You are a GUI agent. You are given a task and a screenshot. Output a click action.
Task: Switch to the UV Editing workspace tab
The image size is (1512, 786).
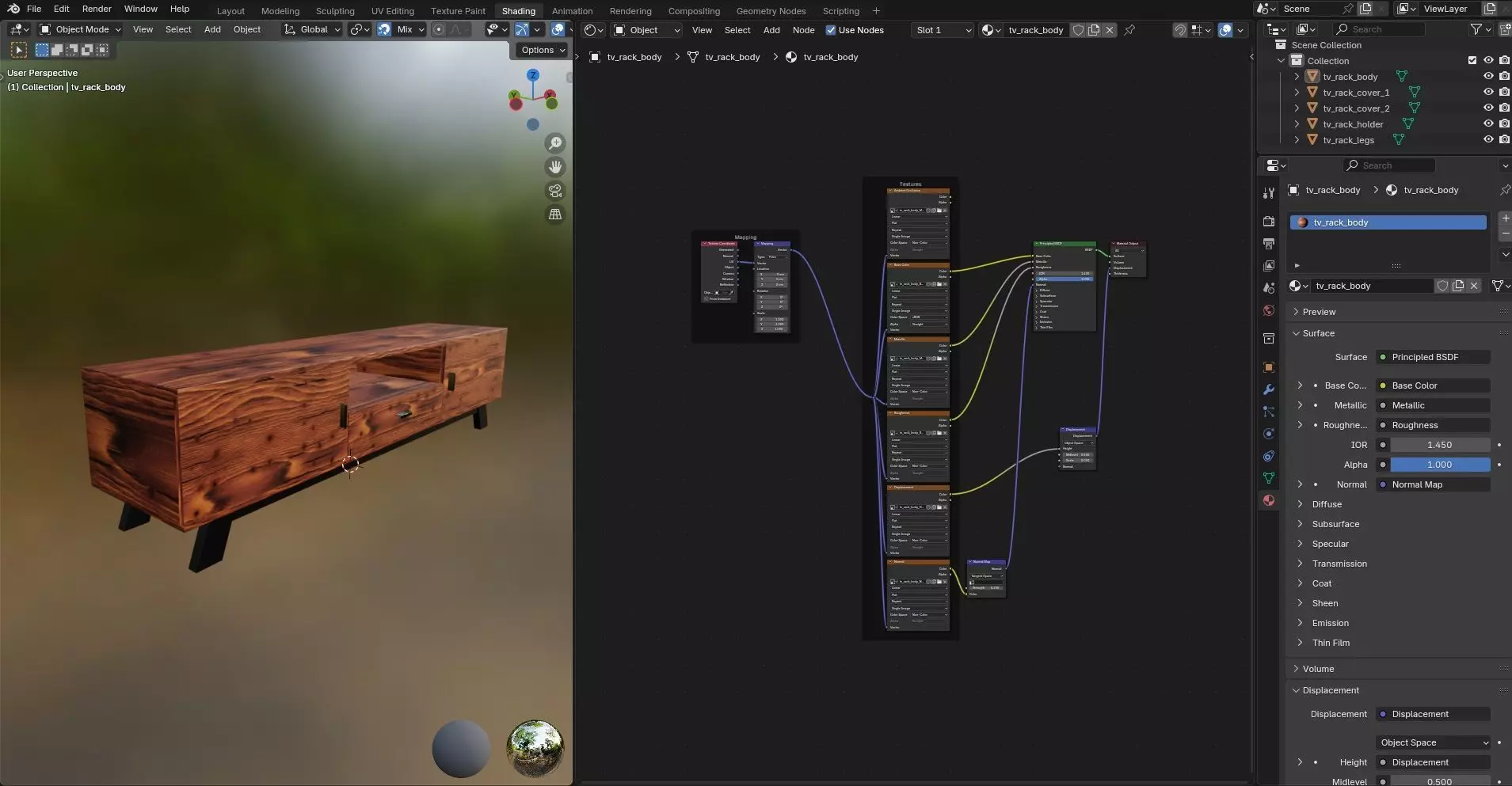tap(392, 11)
